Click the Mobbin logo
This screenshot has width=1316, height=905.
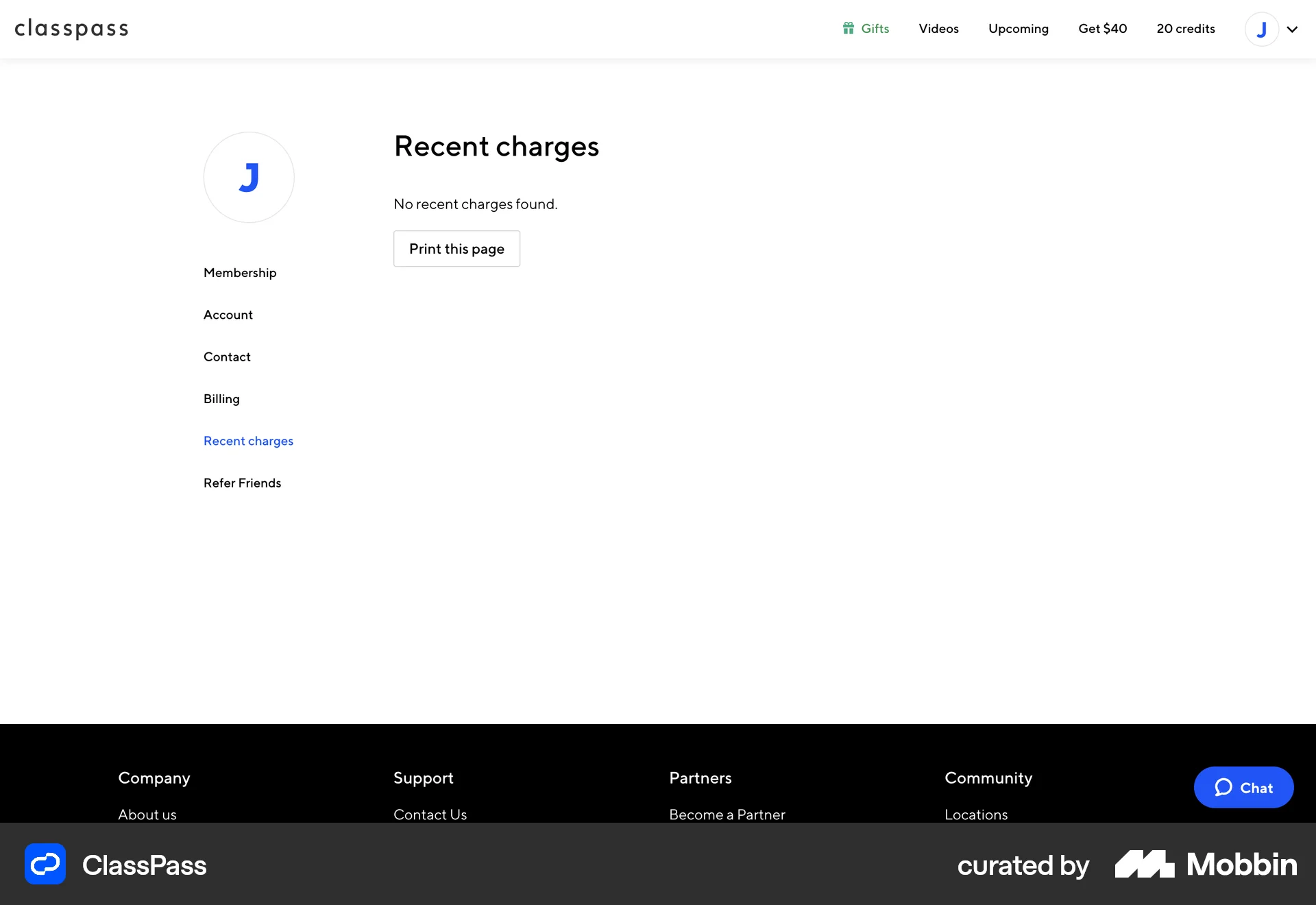click(1204, 865)
